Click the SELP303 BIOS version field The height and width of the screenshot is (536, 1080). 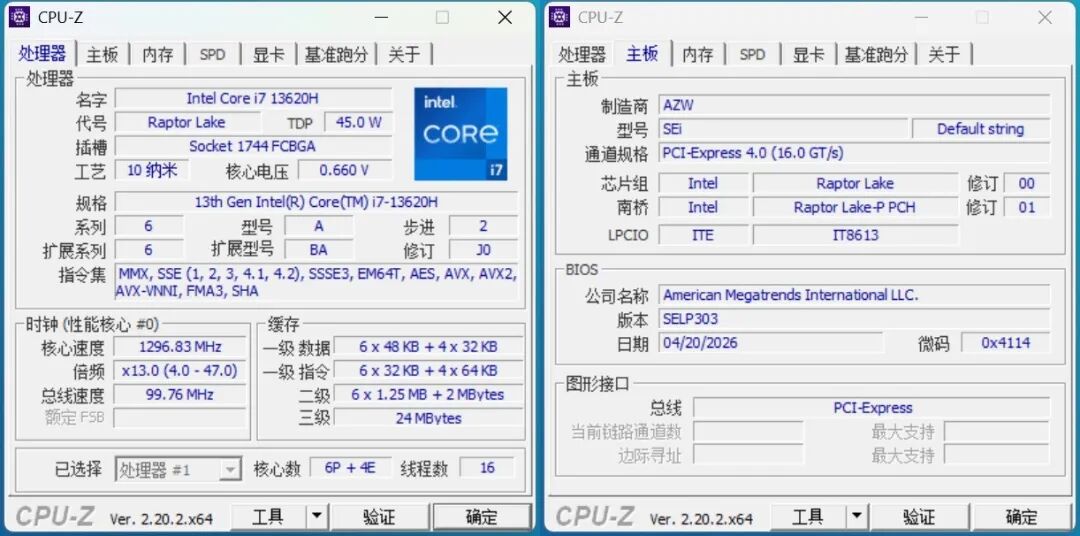tap(854, 319)
